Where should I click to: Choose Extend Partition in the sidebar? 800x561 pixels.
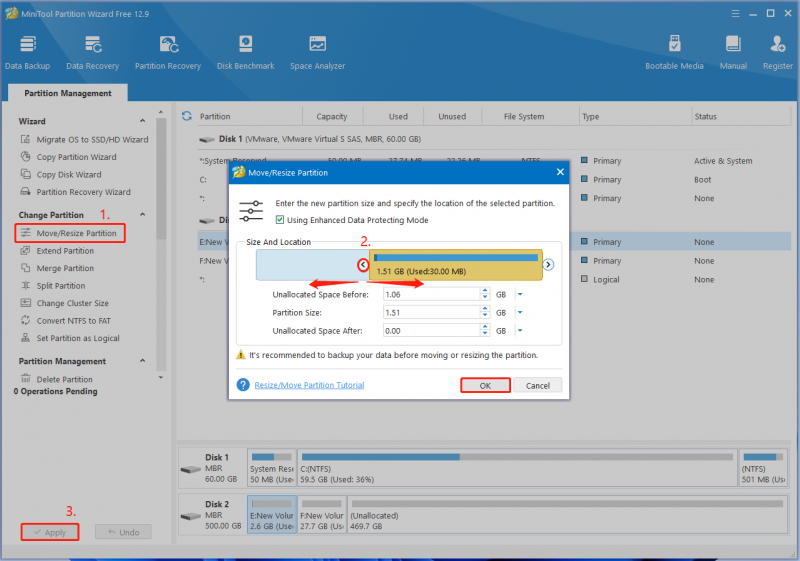65,251
